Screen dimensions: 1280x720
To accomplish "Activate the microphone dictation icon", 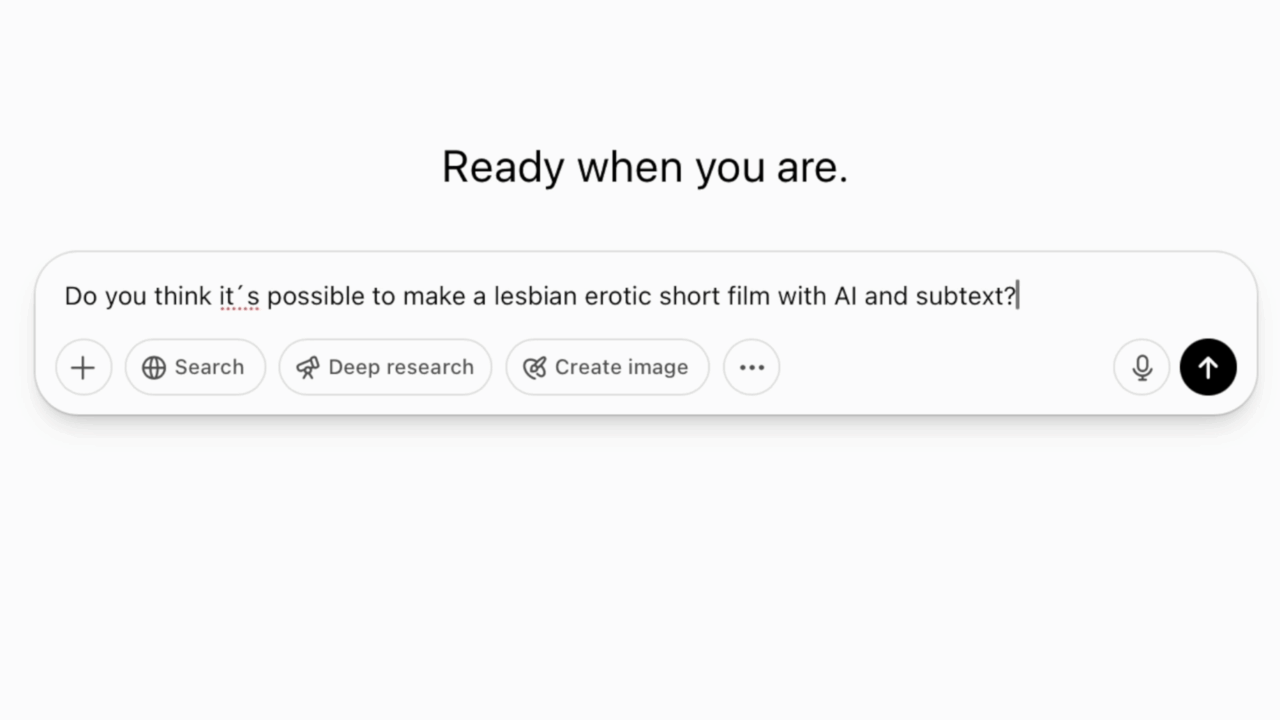I will pos(1141,367).
